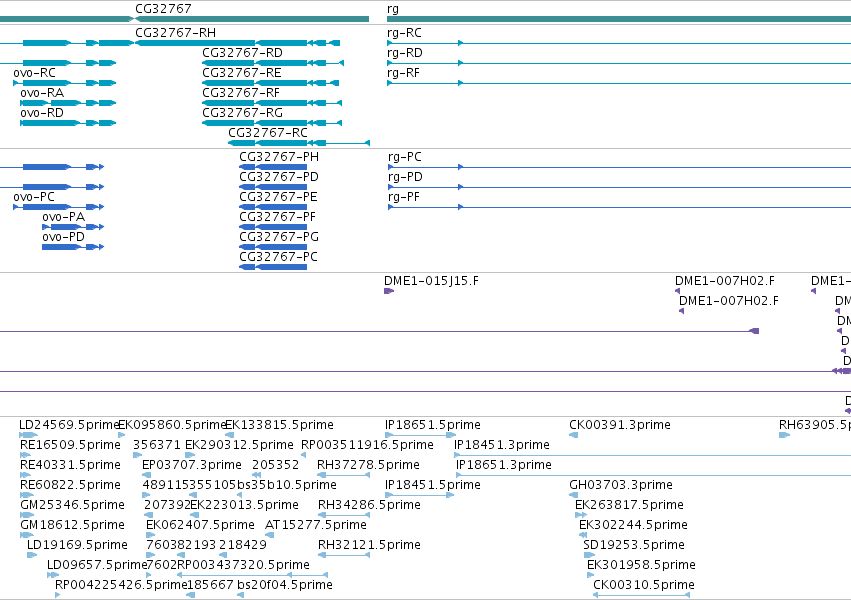Click the CG32767-RG transcript label
The width and height of the screenshot is (851, 600).
(x=243, y=113)
